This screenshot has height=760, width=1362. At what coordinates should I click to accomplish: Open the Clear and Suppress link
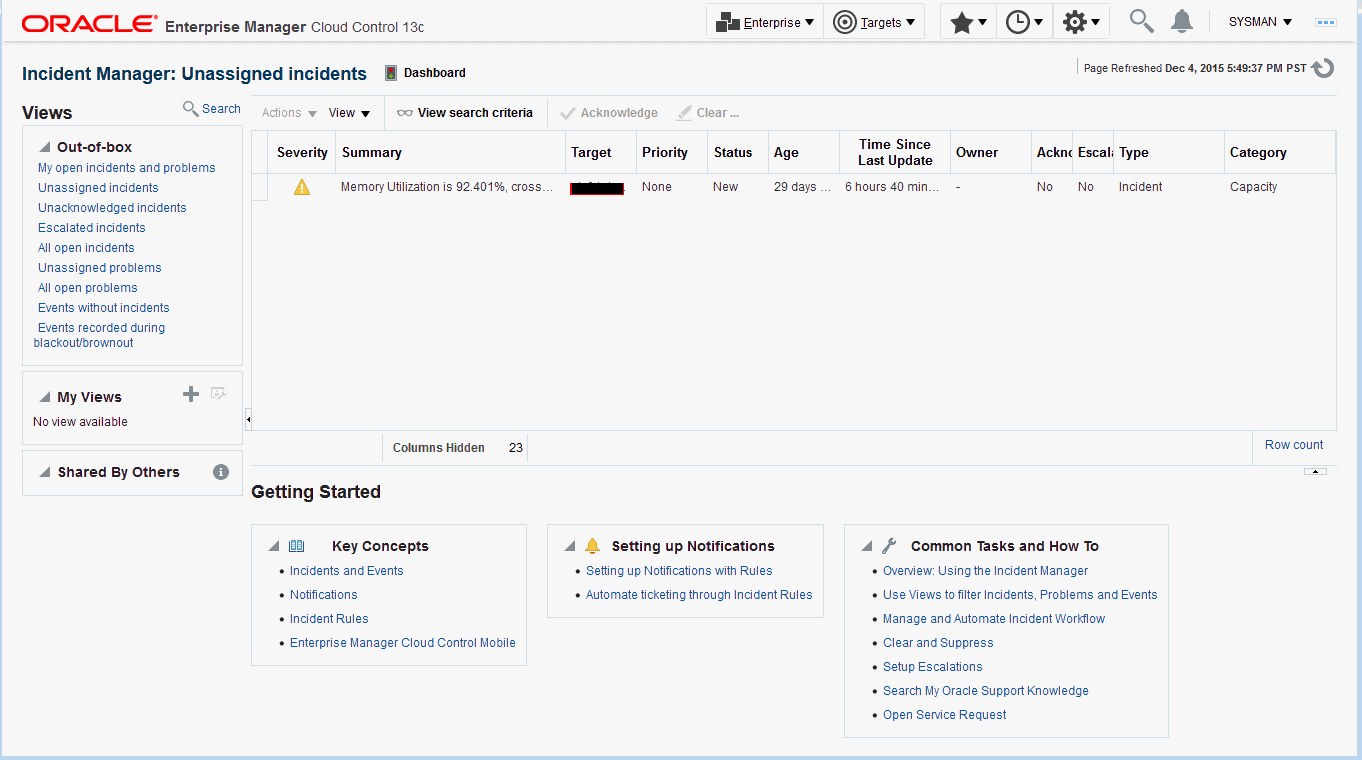938,643
